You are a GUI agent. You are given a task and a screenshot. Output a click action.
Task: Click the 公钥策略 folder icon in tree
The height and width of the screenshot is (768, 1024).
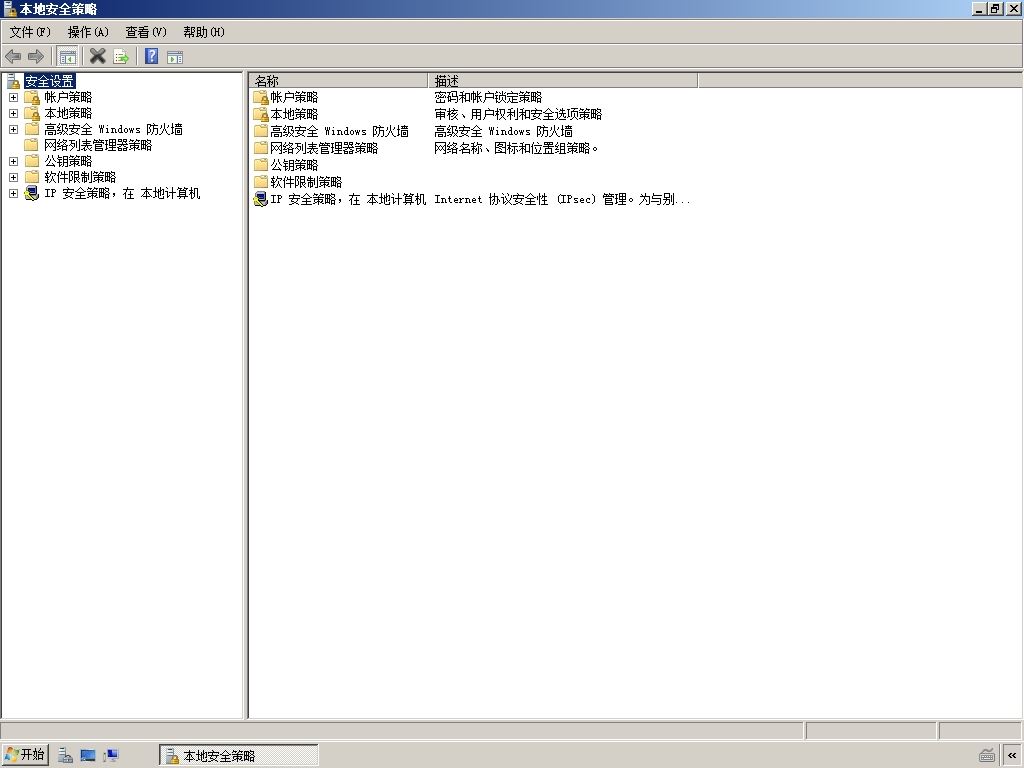(x=32, y=161)
